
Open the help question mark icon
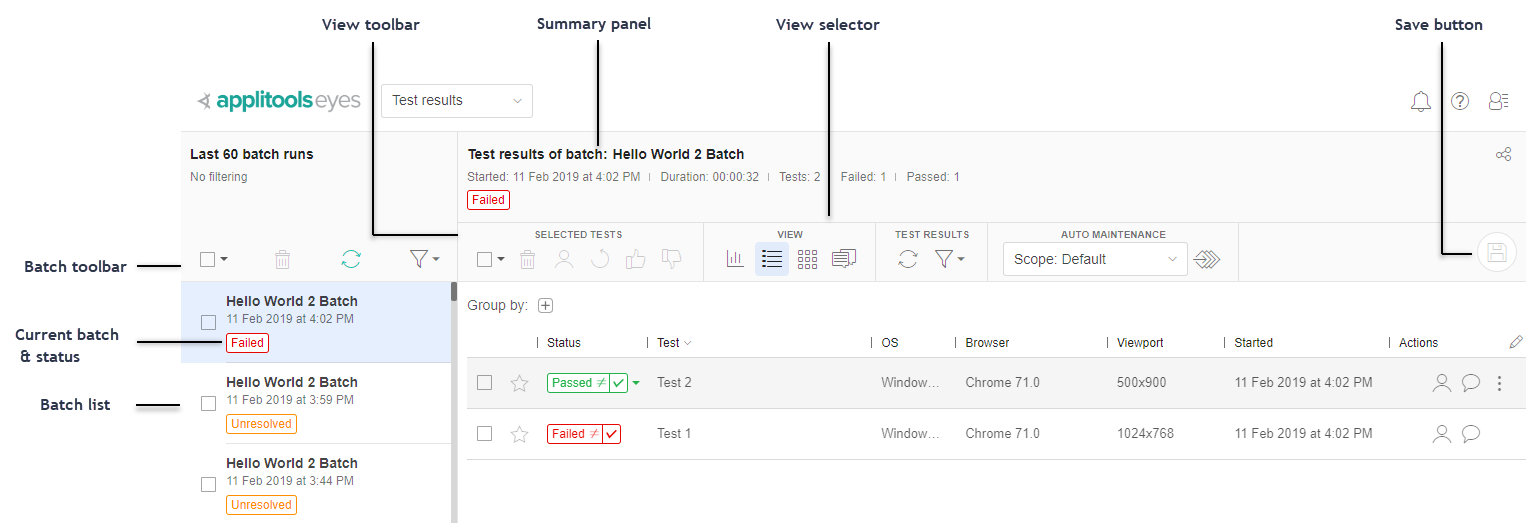(x=1460, y=101)
